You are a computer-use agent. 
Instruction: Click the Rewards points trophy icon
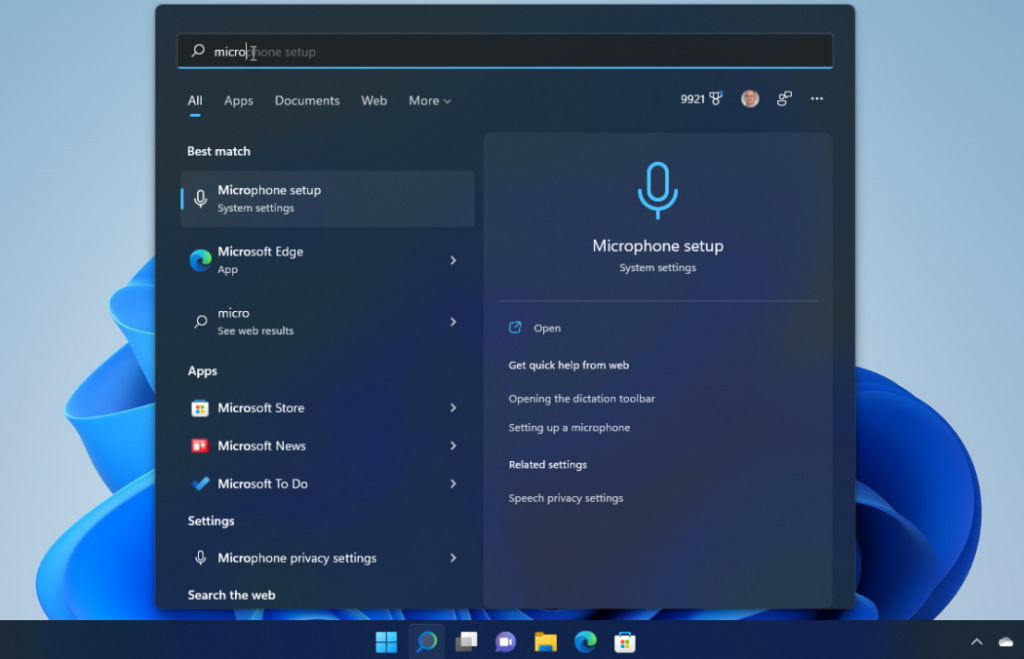coord(715,99)
